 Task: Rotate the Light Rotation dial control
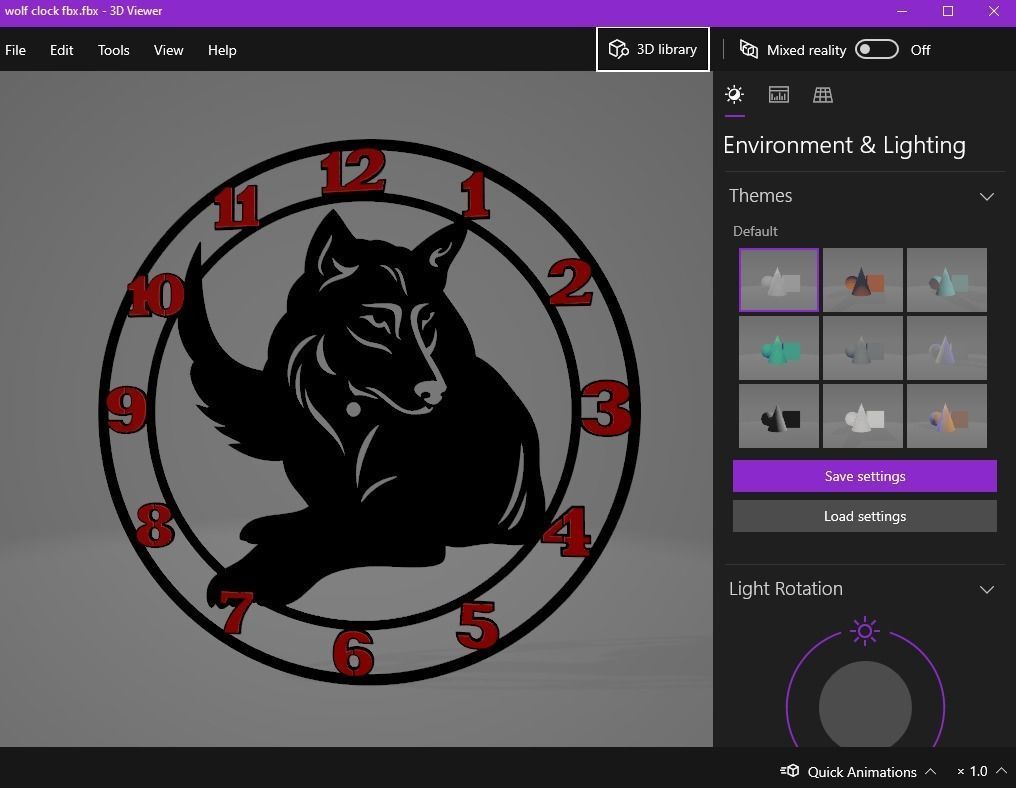pos(864,707)
